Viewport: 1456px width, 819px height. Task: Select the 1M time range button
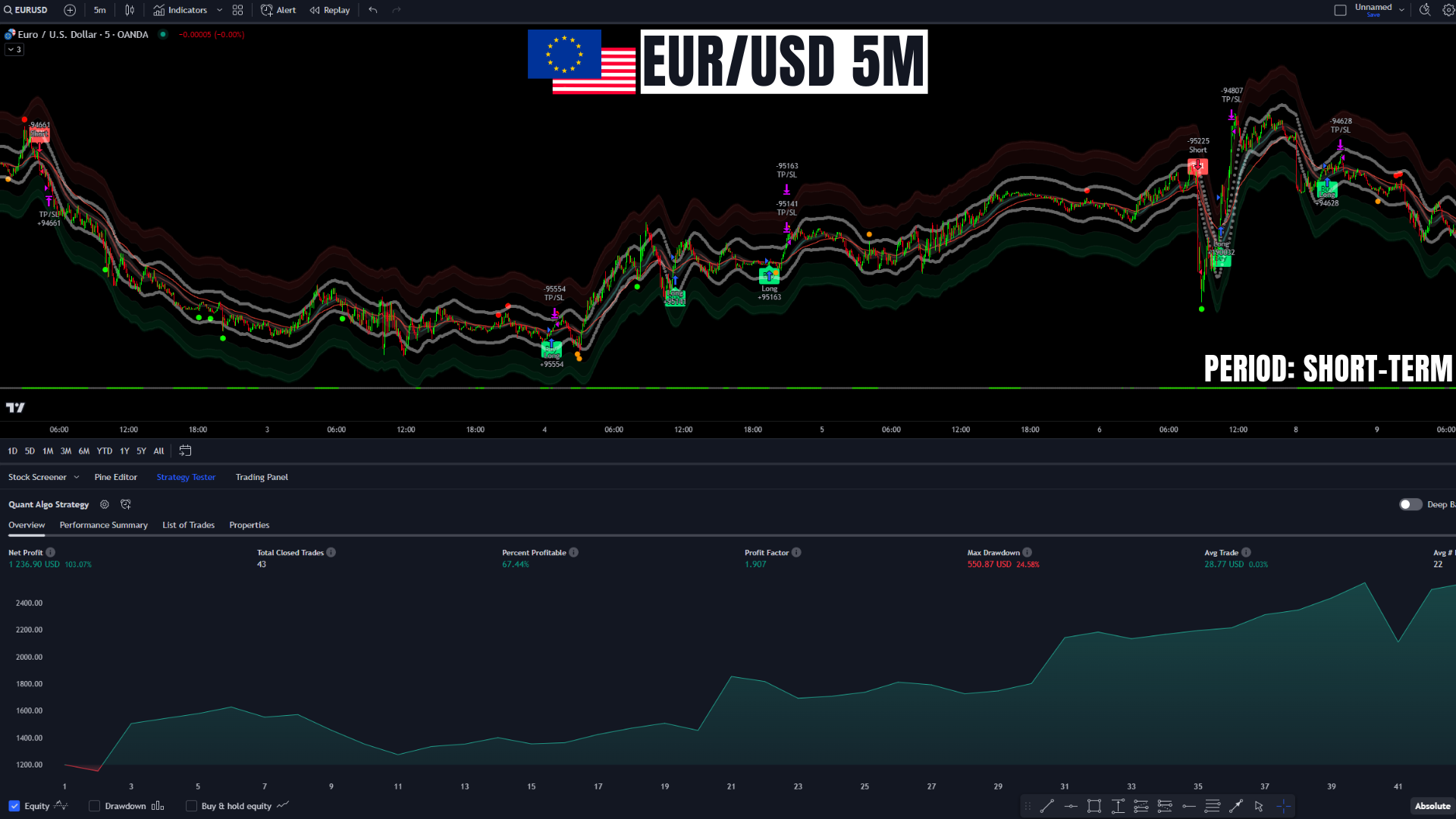coord(48,450)
